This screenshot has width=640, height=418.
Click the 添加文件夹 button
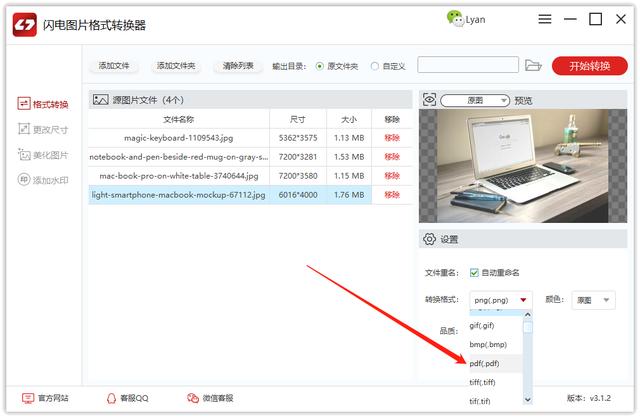point(176,66)
